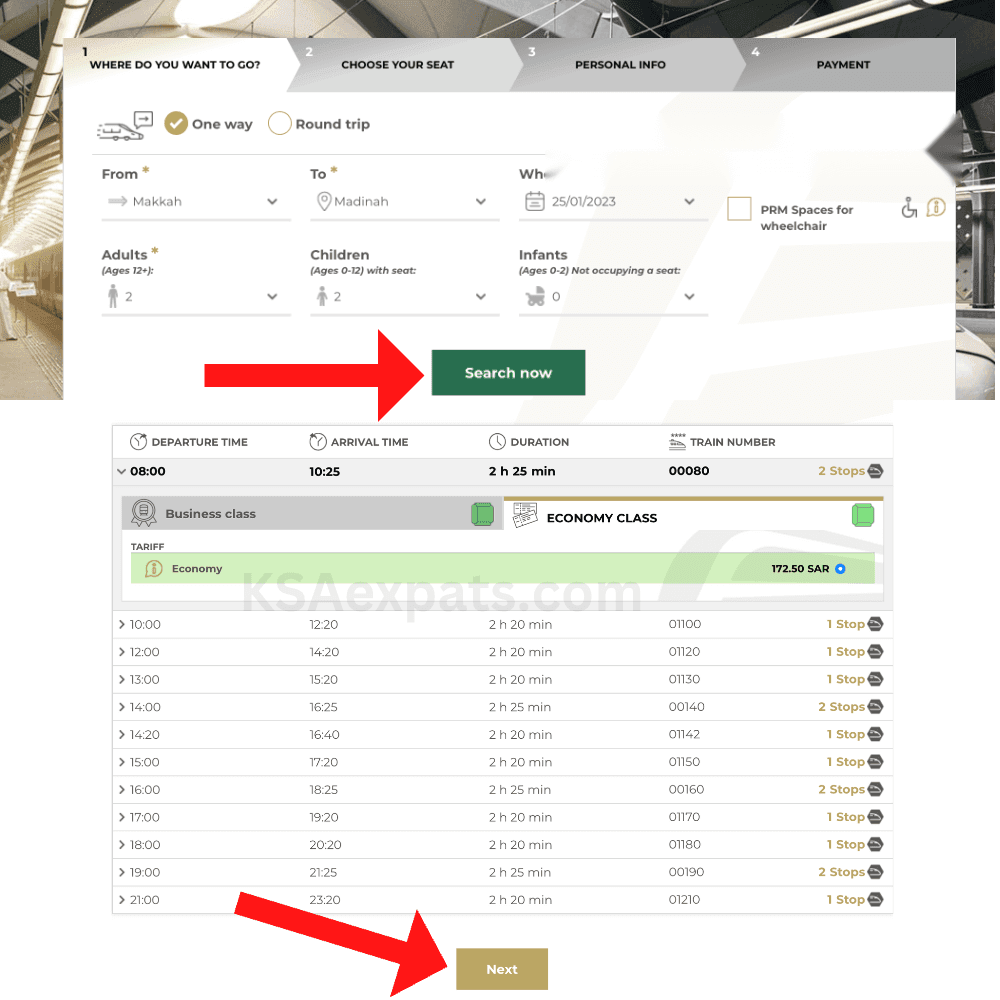
Task: Click the location pin icon in To field
Action: (324, 202)
